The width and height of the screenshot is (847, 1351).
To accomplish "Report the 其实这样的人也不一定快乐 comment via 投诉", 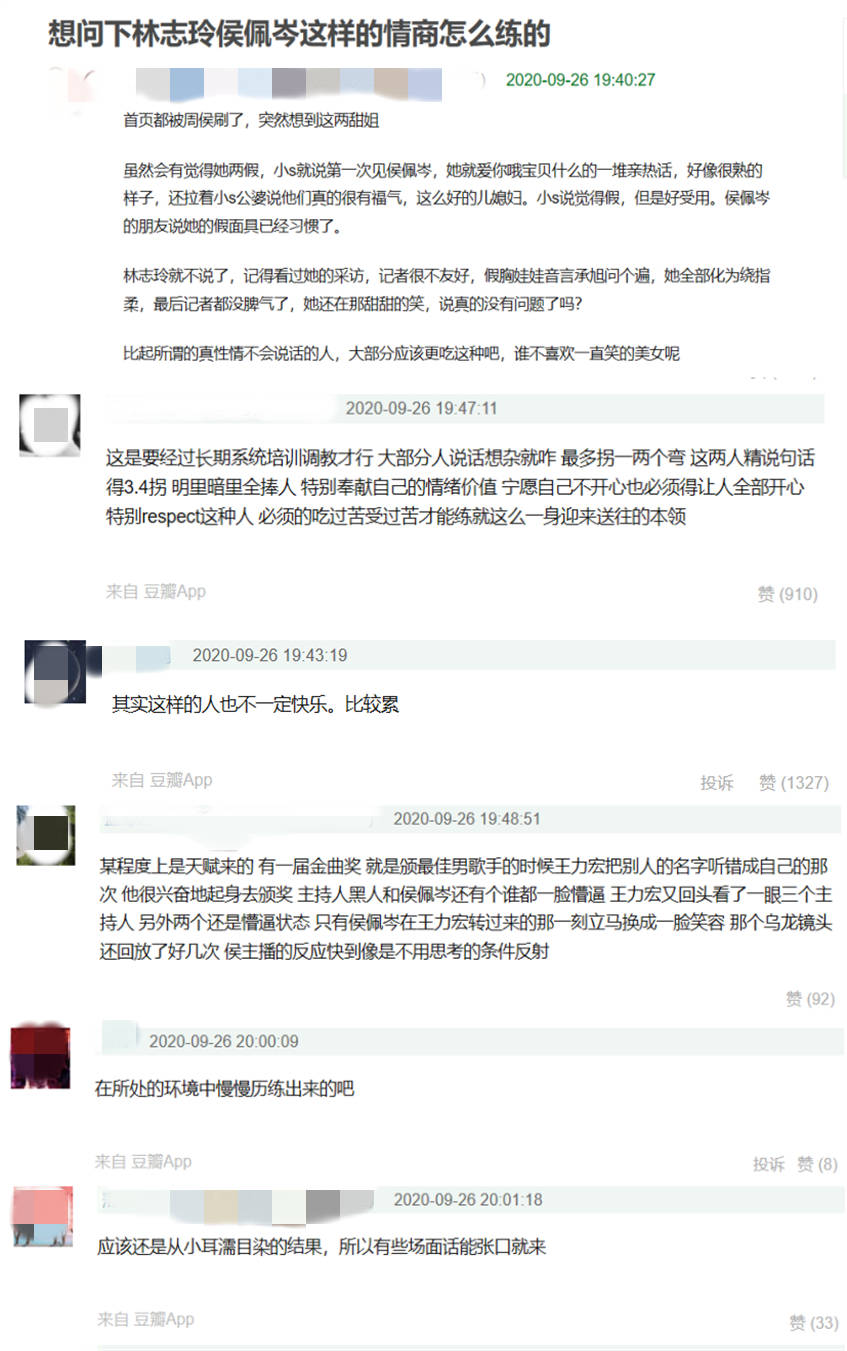I will point(717,782).
